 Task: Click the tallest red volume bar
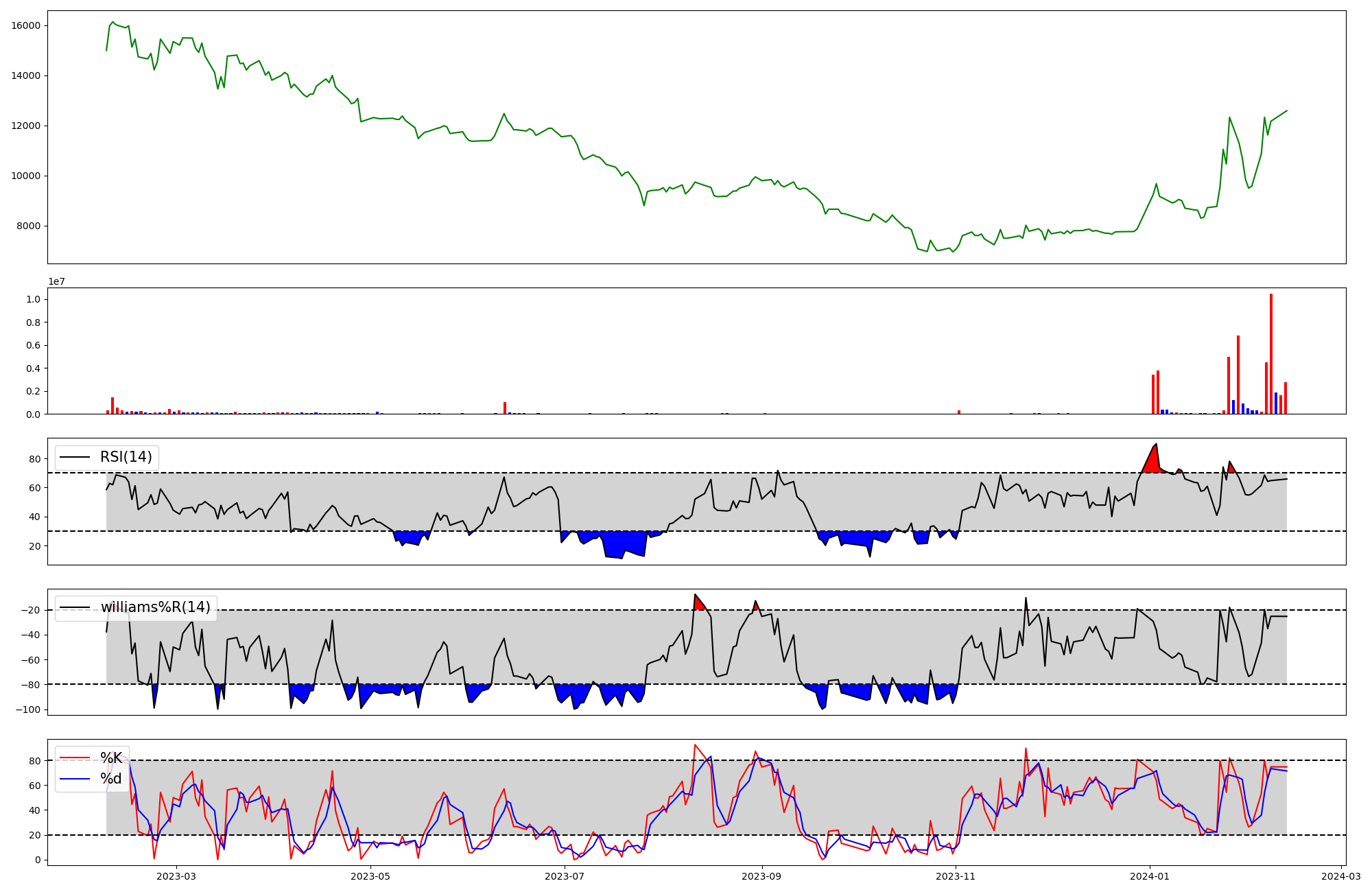click(x=1271, y=353)
